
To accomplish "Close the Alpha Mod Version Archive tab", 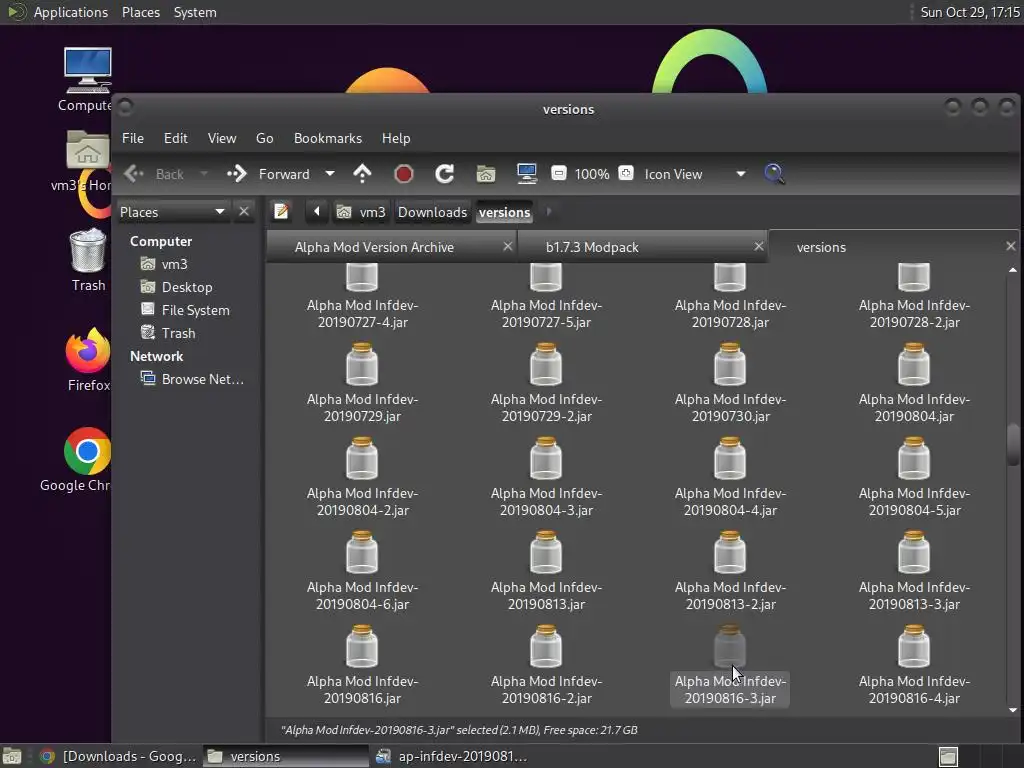I will (507, 246).
